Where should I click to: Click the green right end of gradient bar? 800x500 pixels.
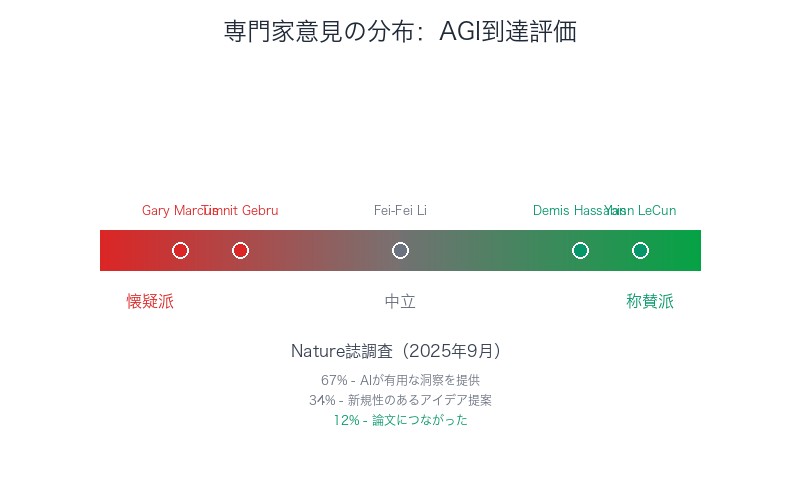pyautogui.click(x=688, y=250)
